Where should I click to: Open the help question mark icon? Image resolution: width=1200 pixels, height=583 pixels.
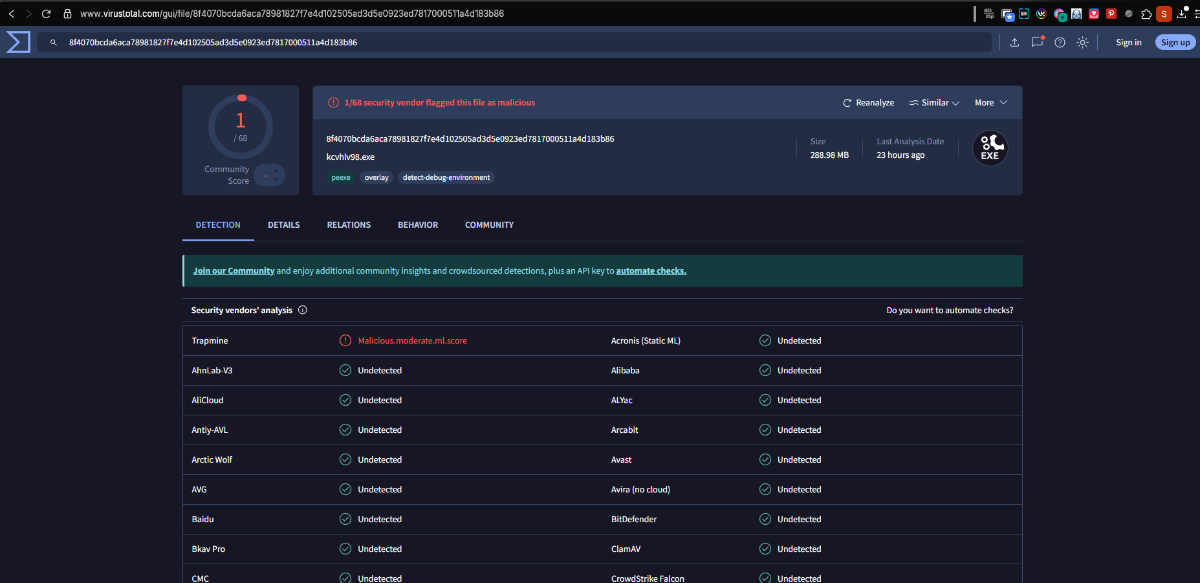(1059, 42)
